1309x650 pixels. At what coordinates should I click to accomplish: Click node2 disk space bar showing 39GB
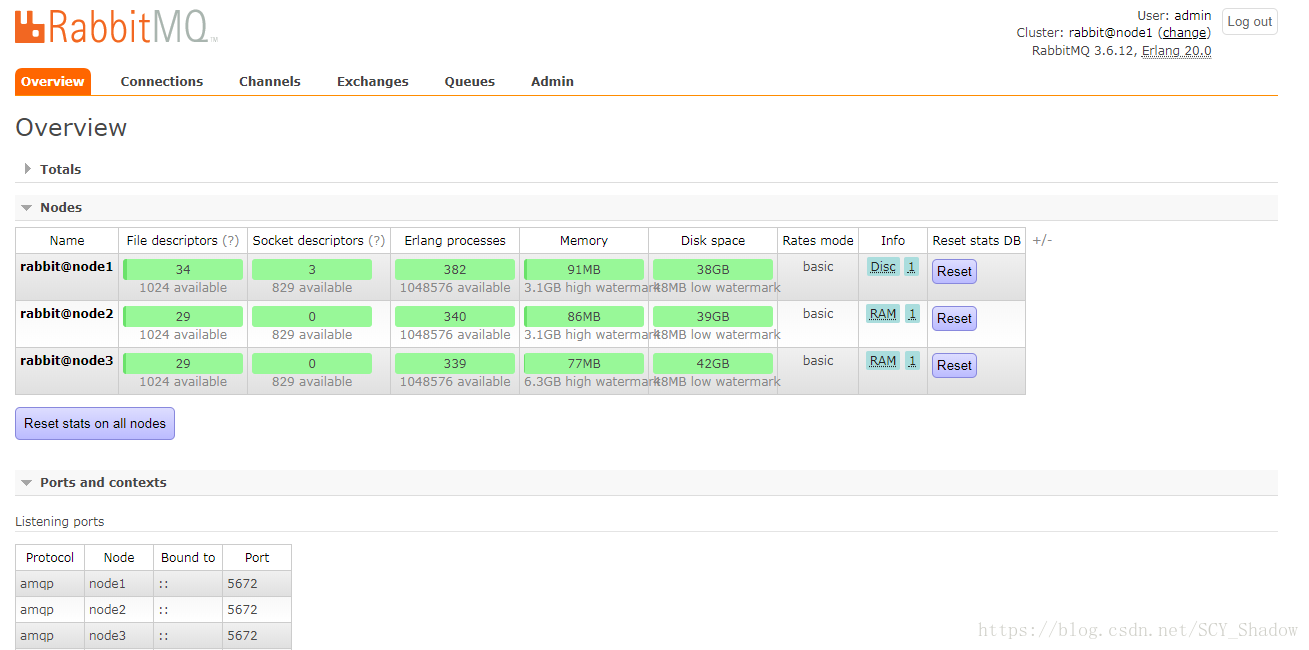(713, 317)
